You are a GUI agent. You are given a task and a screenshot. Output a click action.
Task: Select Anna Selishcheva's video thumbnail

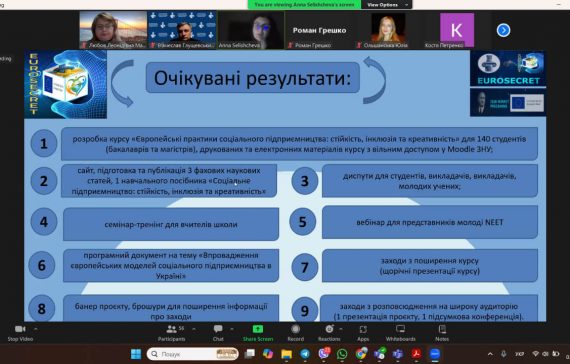click(x=251, y=30)
